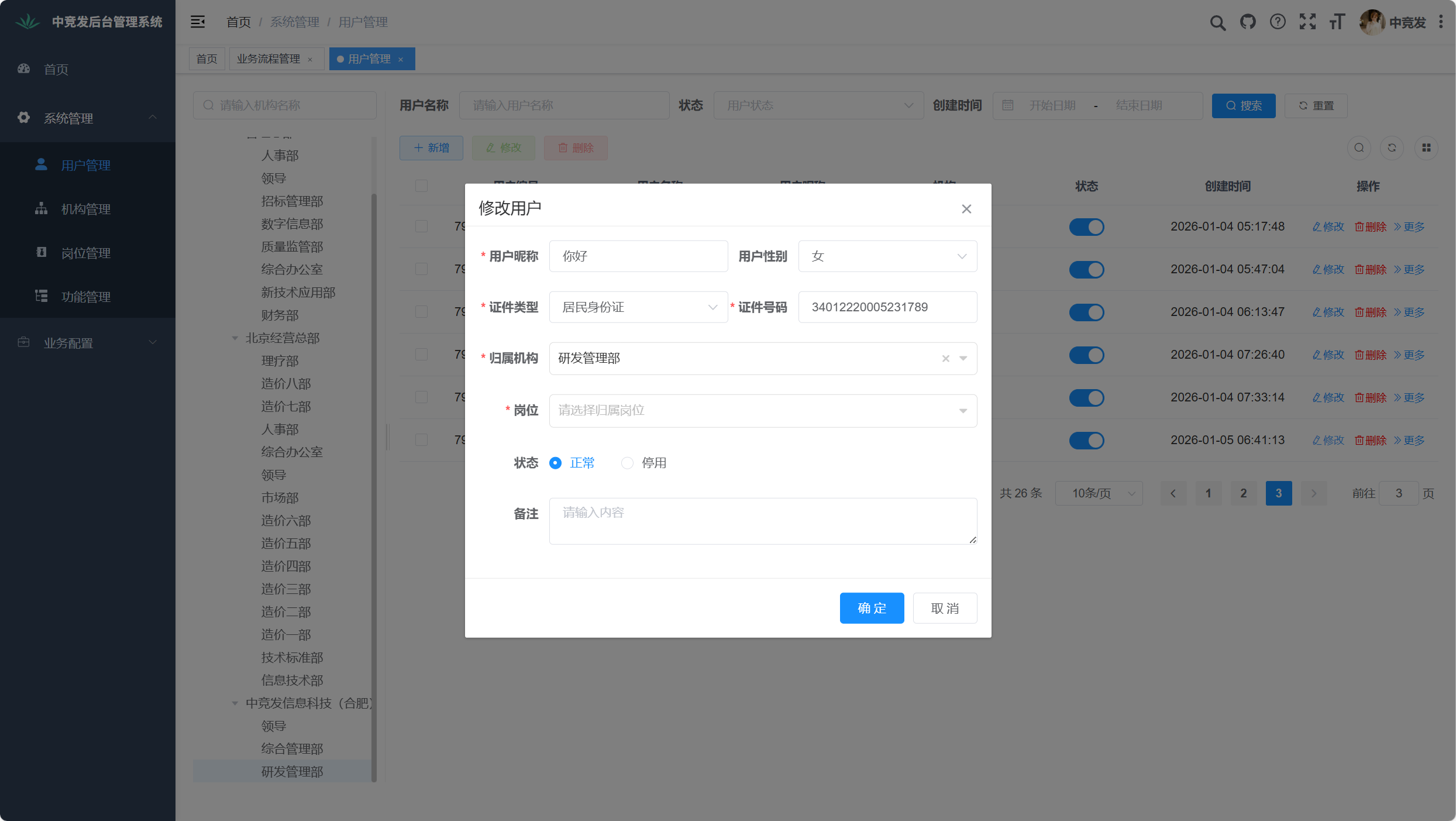Switch to 业务流程管理 tab
The height and width of the screenshot is (821, 1456).
269,59
